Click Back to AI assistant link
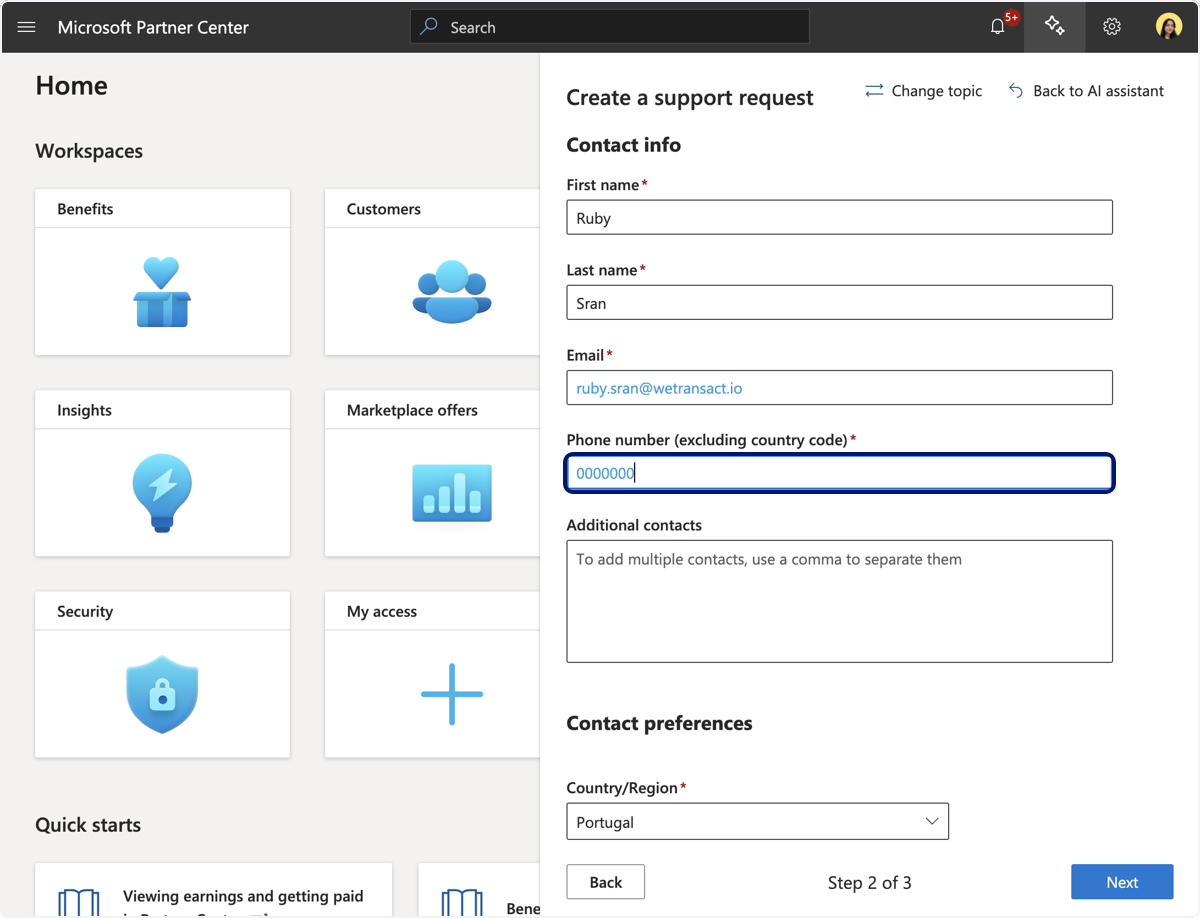 [1086, 91]
